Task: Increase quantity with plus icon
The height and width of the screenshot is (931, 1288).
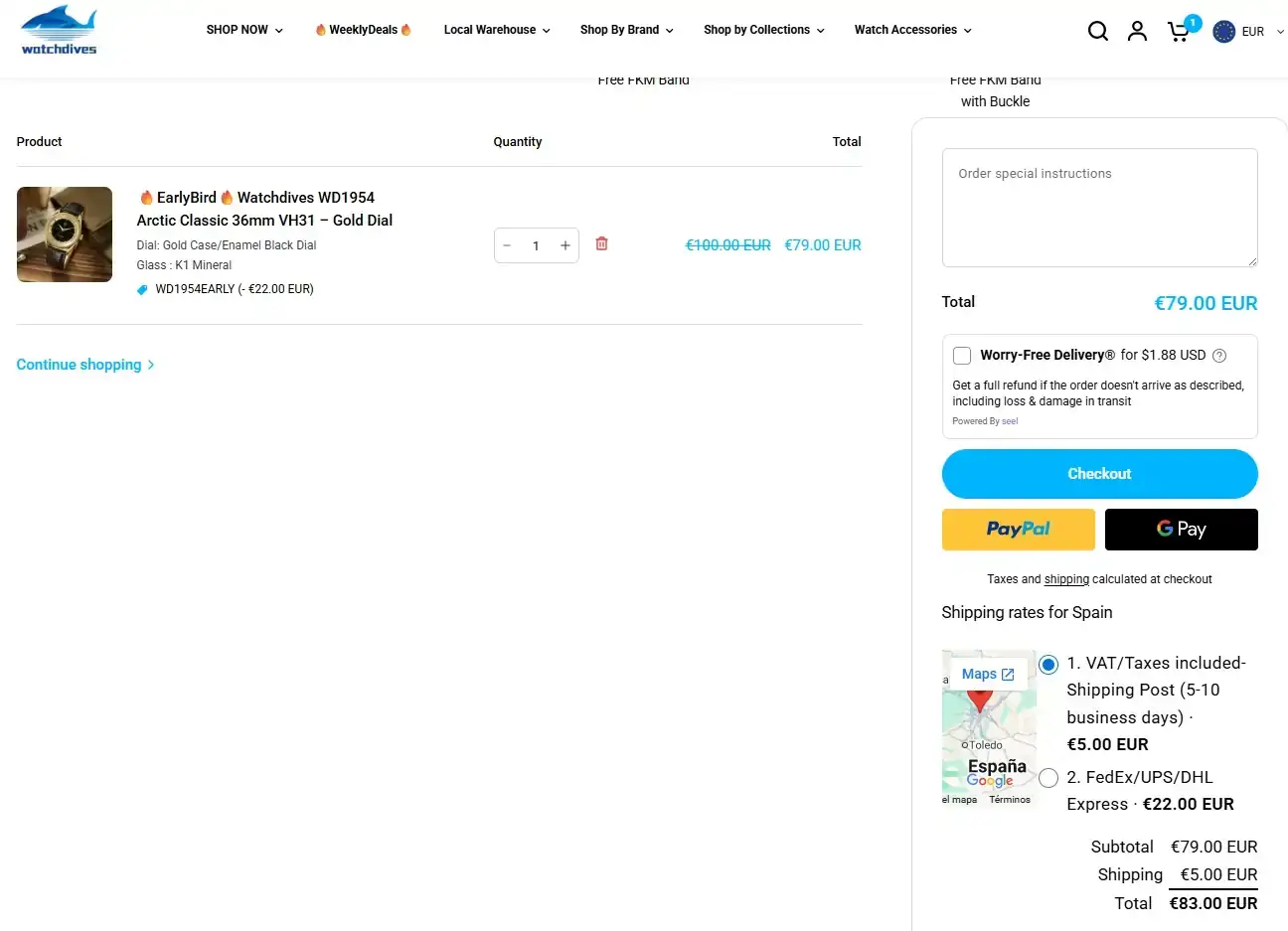Action: point(564,245)
